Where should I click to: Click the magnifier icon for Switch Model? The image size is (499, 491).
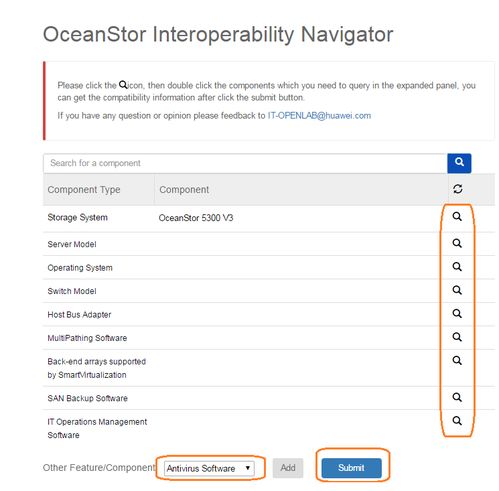click(457, 290)
